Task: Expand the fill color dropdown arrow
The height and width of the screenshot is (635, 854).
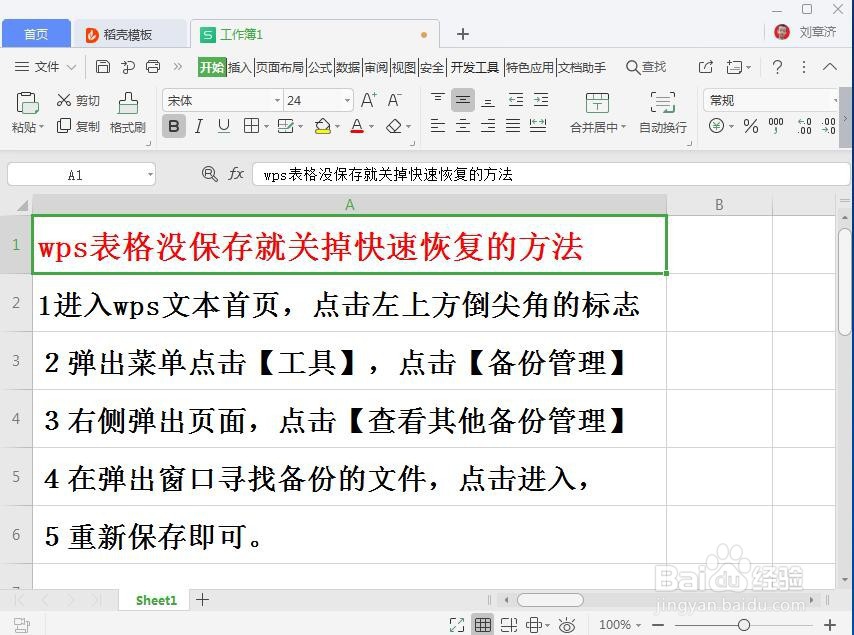Action: tap(337, 127)
